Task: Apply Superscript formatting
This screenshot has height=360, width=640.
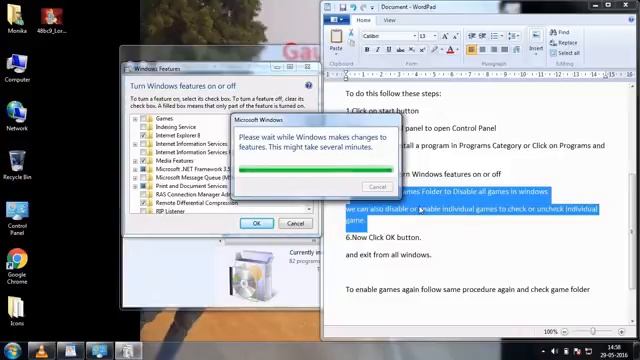Action: (422, 50)
